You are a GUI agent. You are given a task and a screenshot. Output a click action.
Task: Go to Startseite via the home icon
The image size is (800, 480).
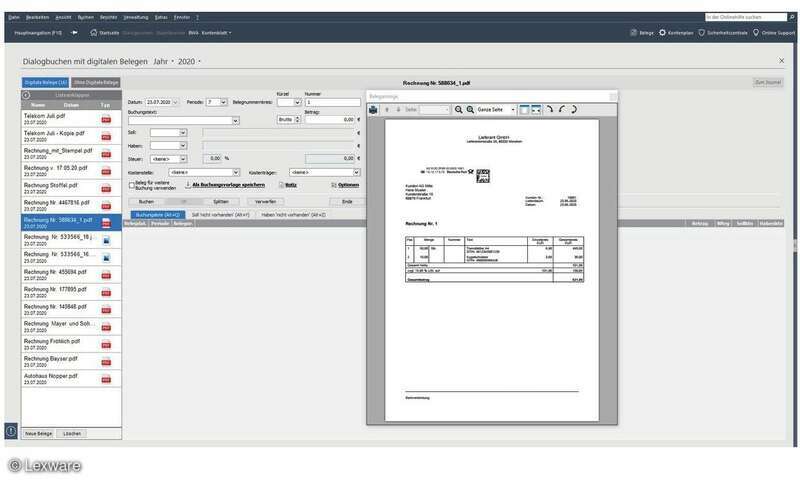tap(94, 32)
